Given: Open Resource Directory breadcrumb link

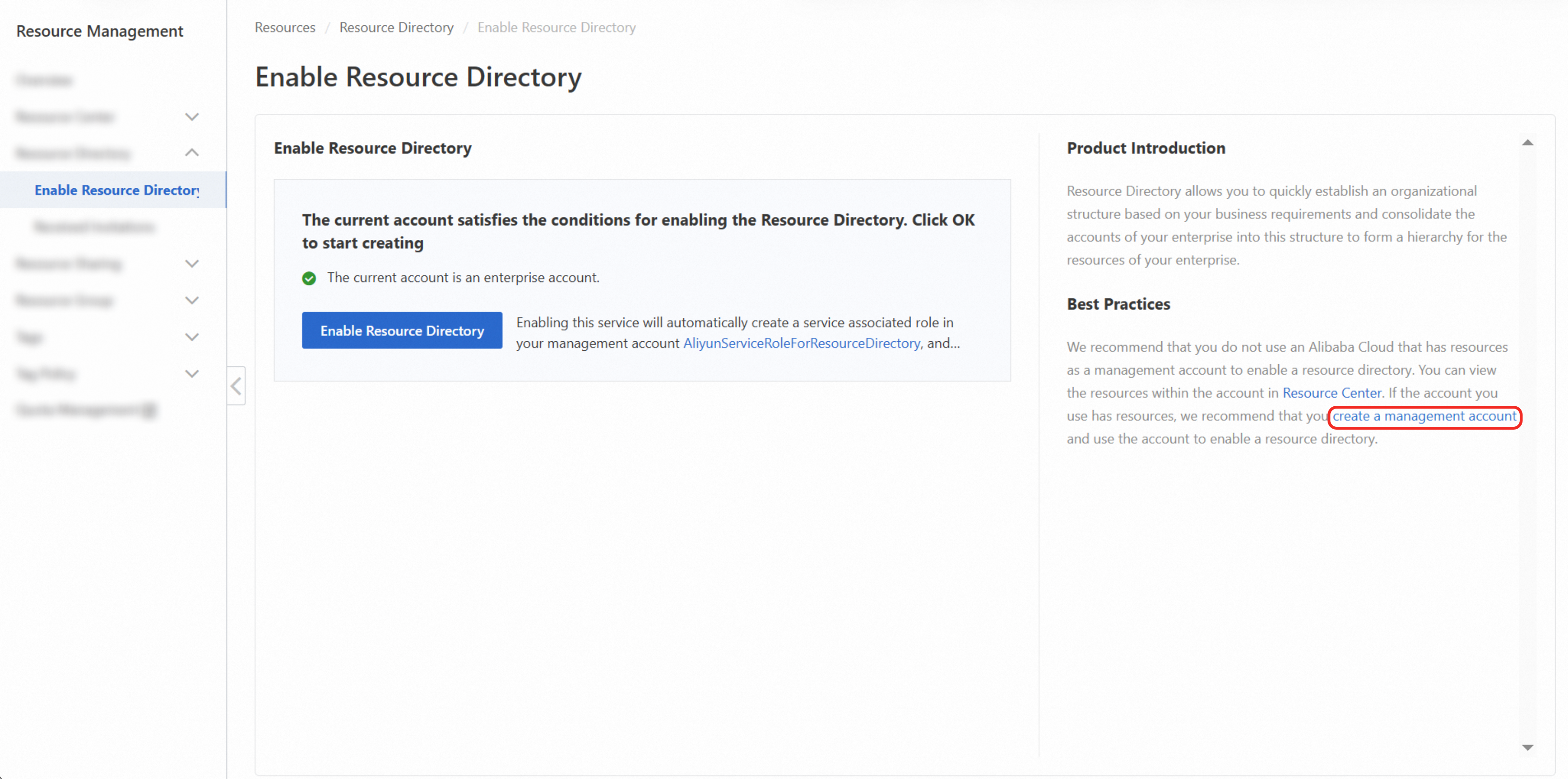Looking at the screenshot, I should point(396,27).
